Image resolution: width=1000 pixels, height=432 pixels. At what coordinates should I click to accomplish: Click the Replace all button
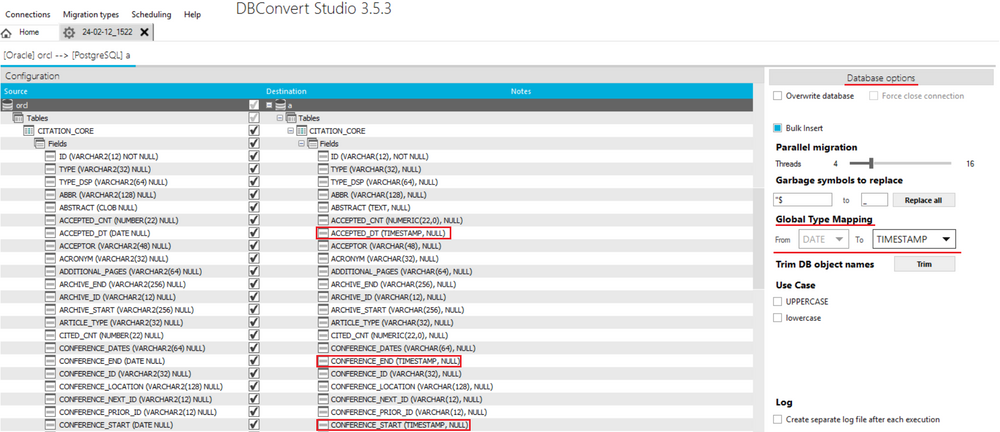pos(923,200)
